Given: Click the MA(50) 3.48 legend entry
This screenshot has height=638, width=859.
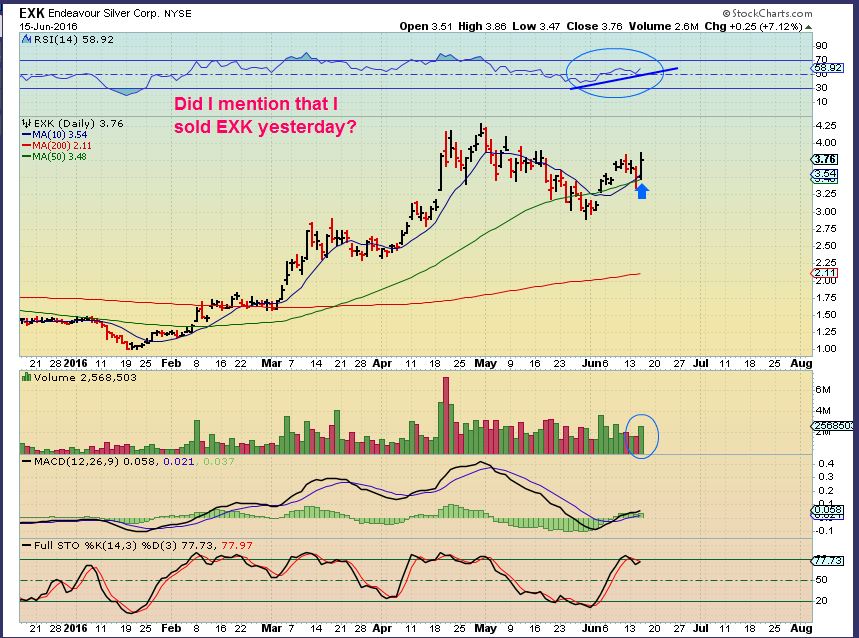Looking at the screenshot, I should (54, 157).
